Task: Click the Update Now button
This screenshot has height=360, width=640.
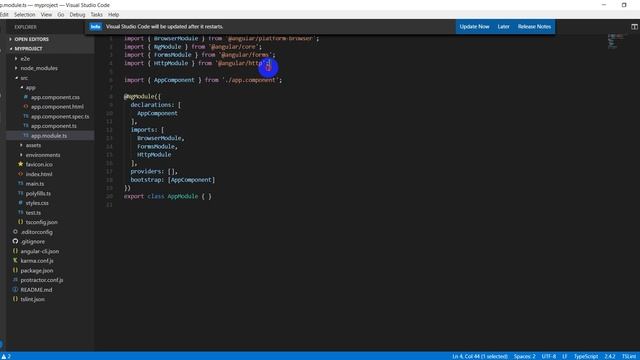Action: [474, 27]
